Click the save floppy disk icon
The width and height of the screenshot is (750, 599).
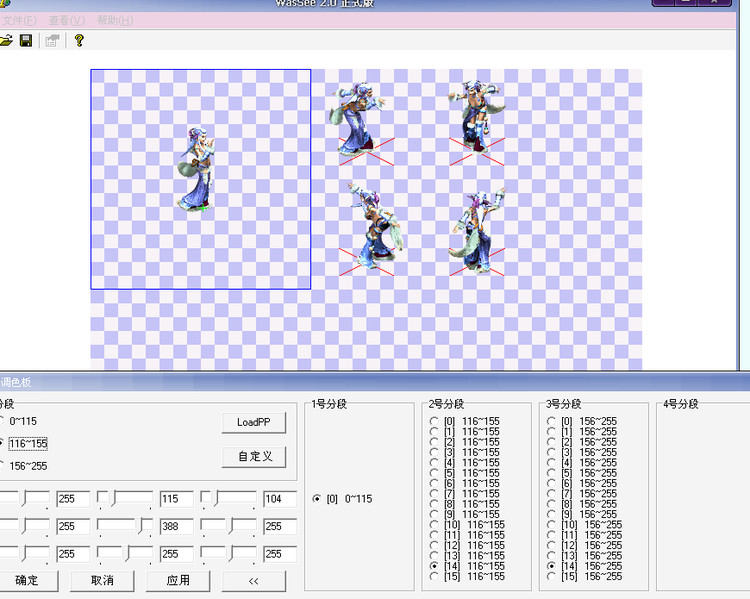(x=26, y=41)
